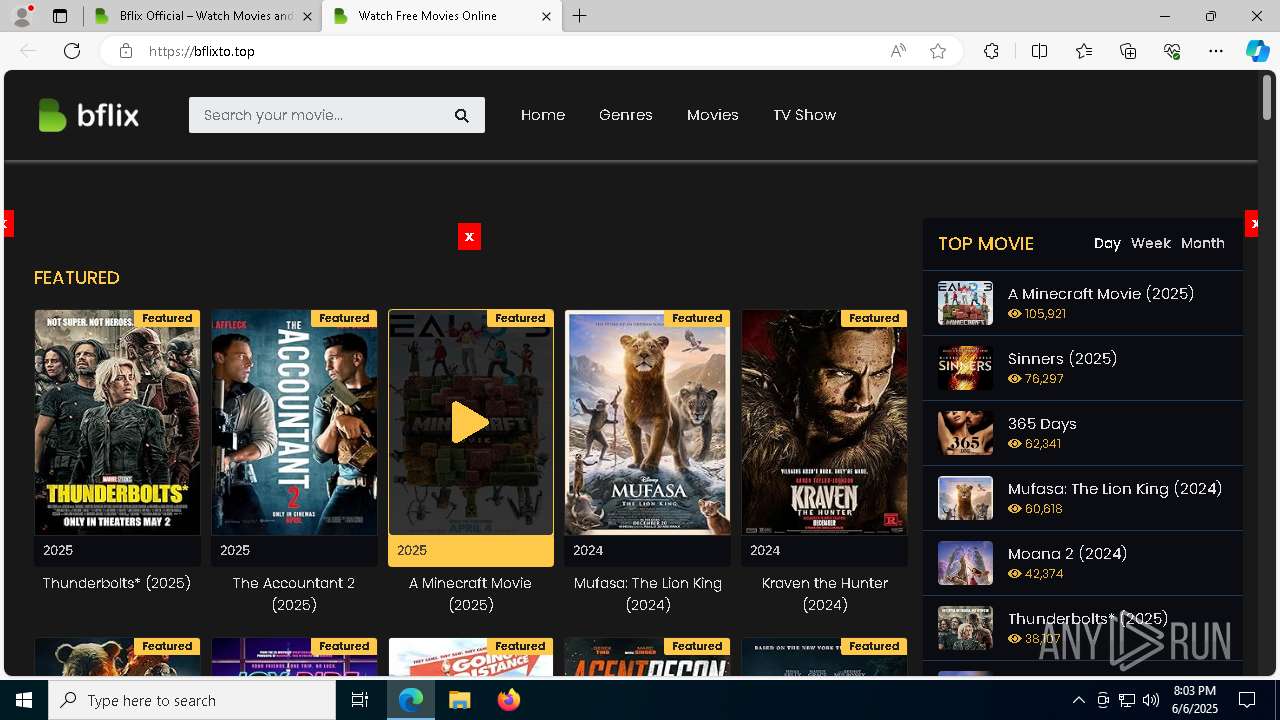This screenshot has height=720, width=1280.
Task: Open Browser essentials heart icon
Action: click(x=1172, y=51)
